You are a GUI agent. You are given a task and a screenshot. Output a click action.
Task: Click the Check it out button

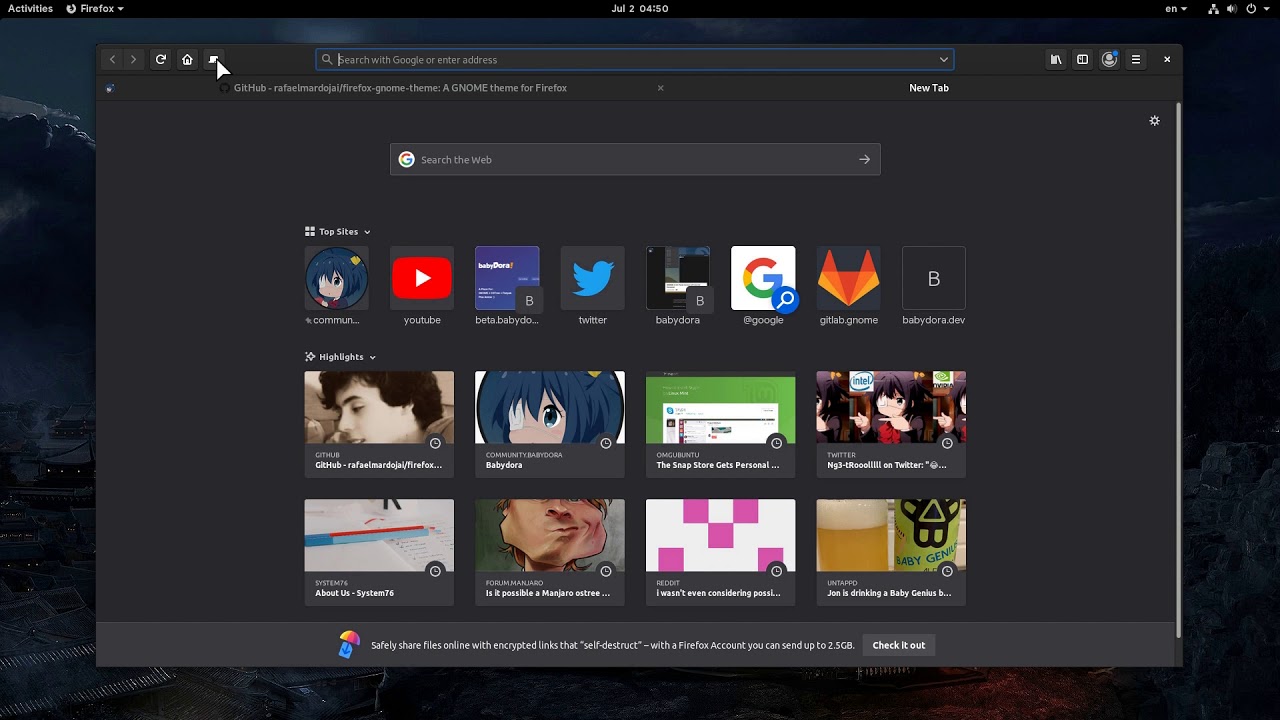coord(899,645)
